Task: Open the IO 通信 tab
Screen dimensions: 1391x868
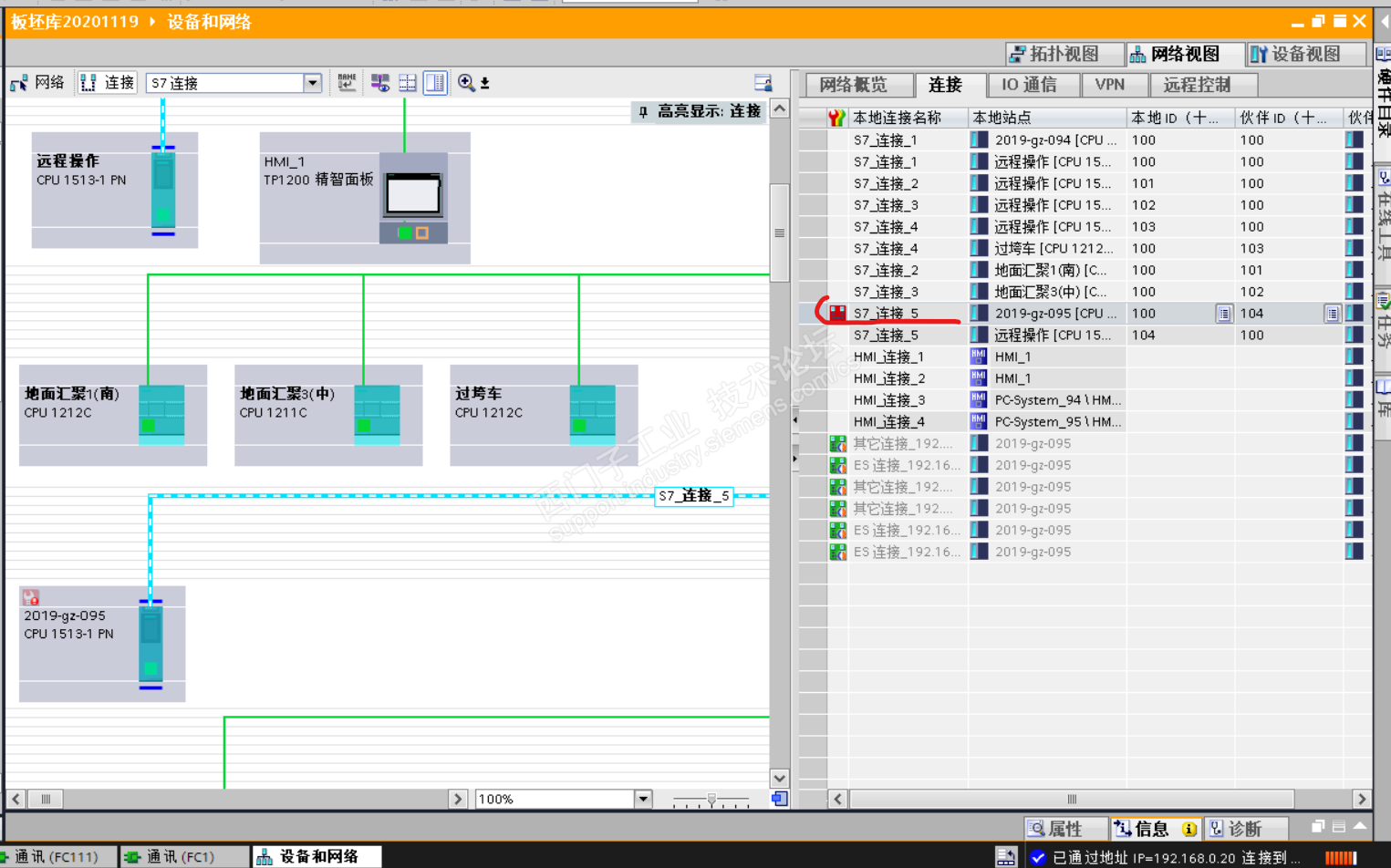Action: click(1033, 85)
